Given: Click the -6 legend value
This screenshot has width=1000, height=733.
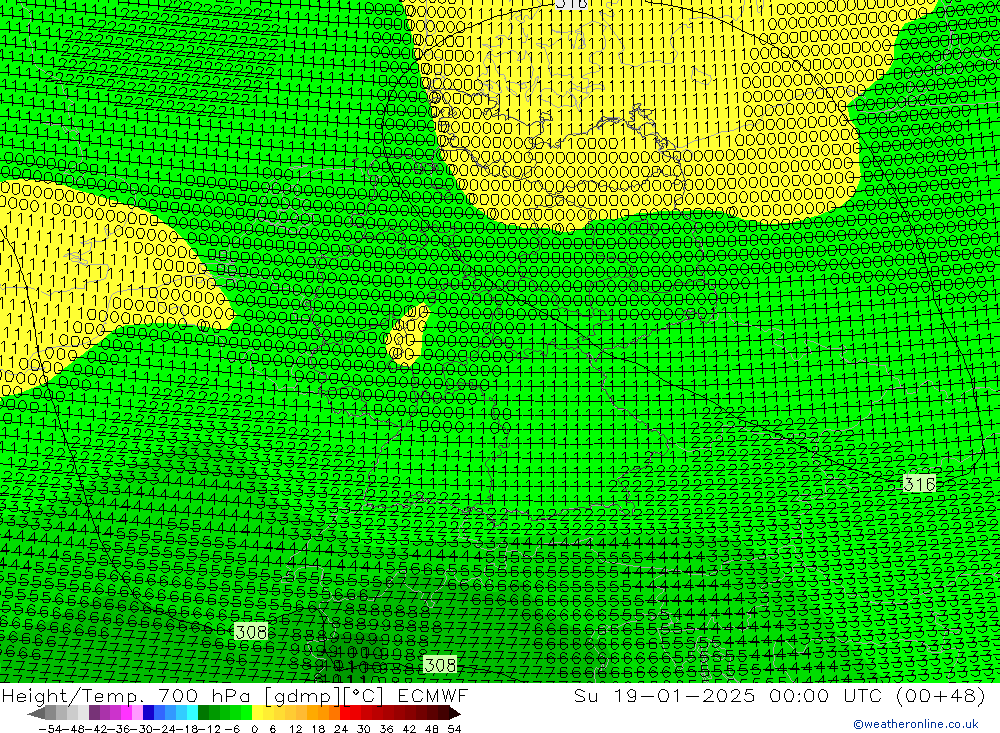Looking at the screenshot, I should coord(232,729).
